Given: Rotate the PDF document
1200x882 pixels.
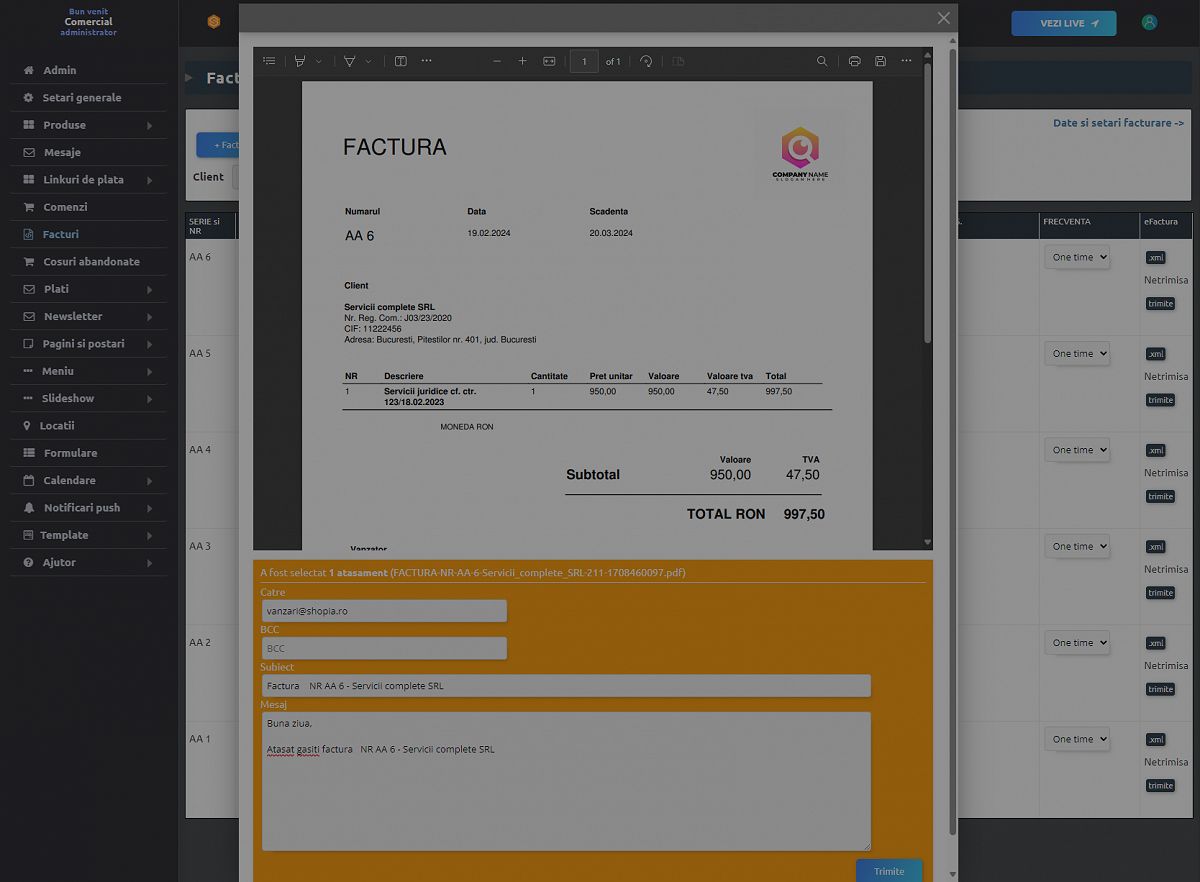Looking at the screenshot, I should (x=646, y=61).
